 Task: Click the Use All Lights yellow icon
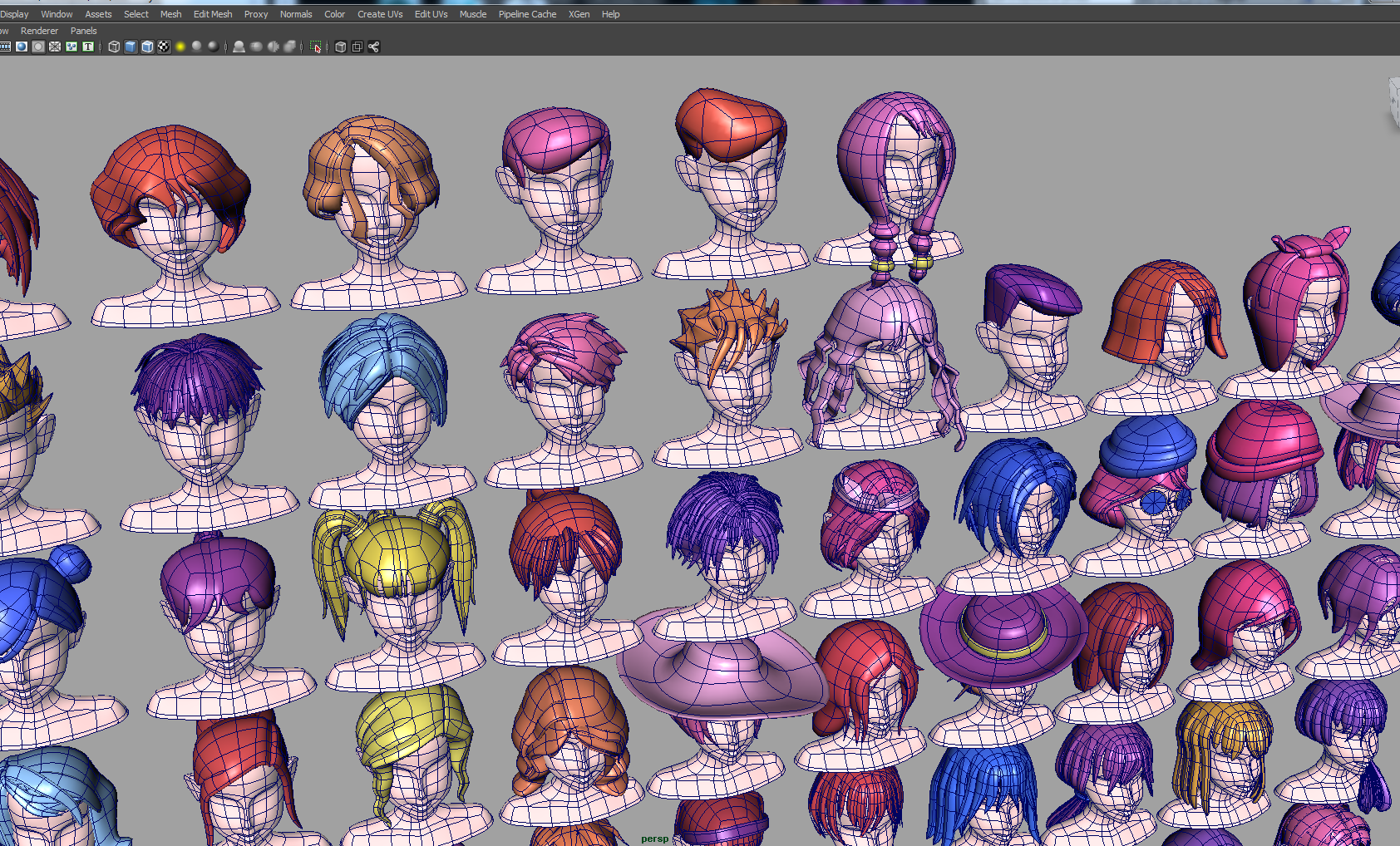click(x=180, y=47)
